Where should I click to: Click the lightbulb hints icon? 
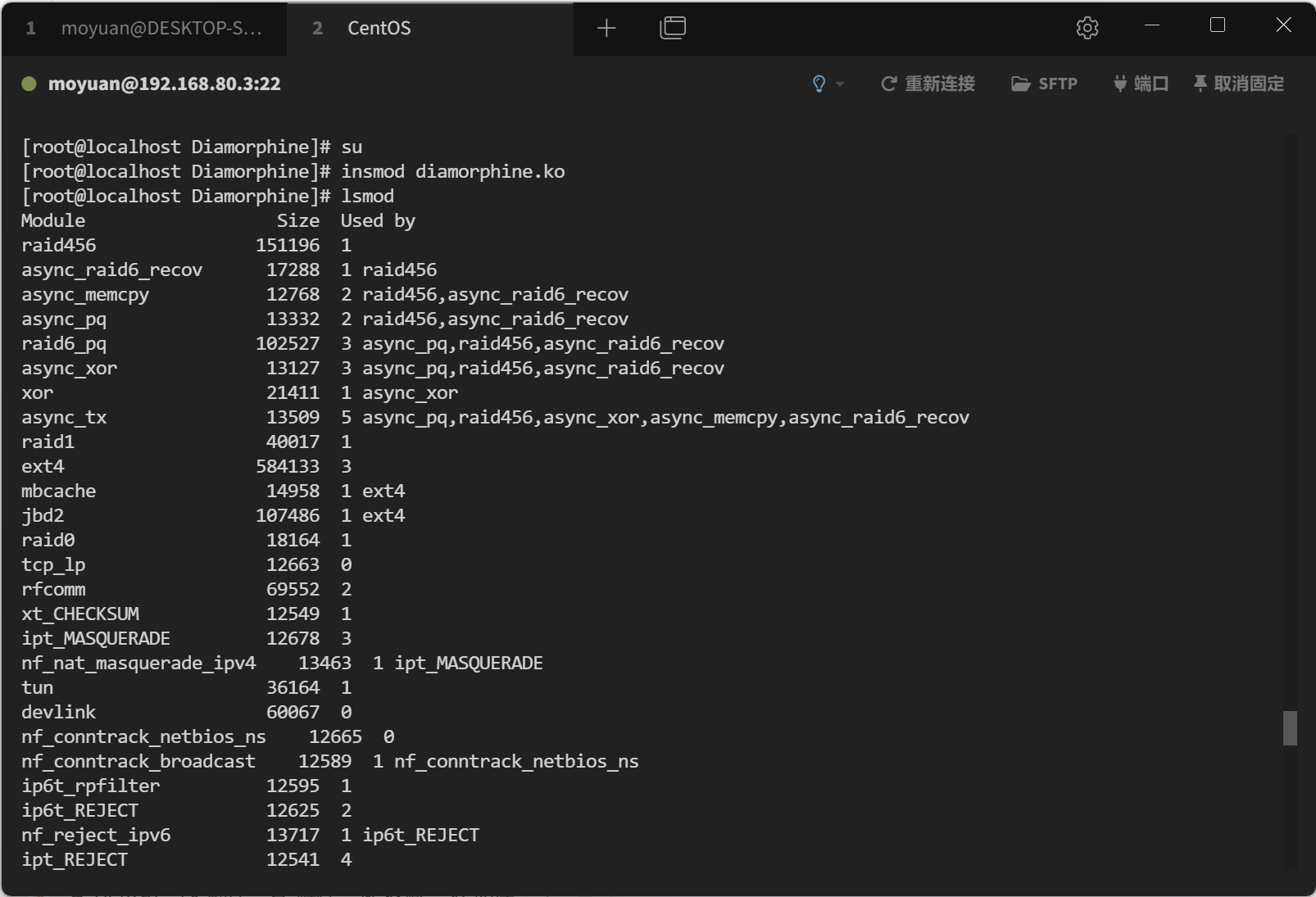(819, 84)
